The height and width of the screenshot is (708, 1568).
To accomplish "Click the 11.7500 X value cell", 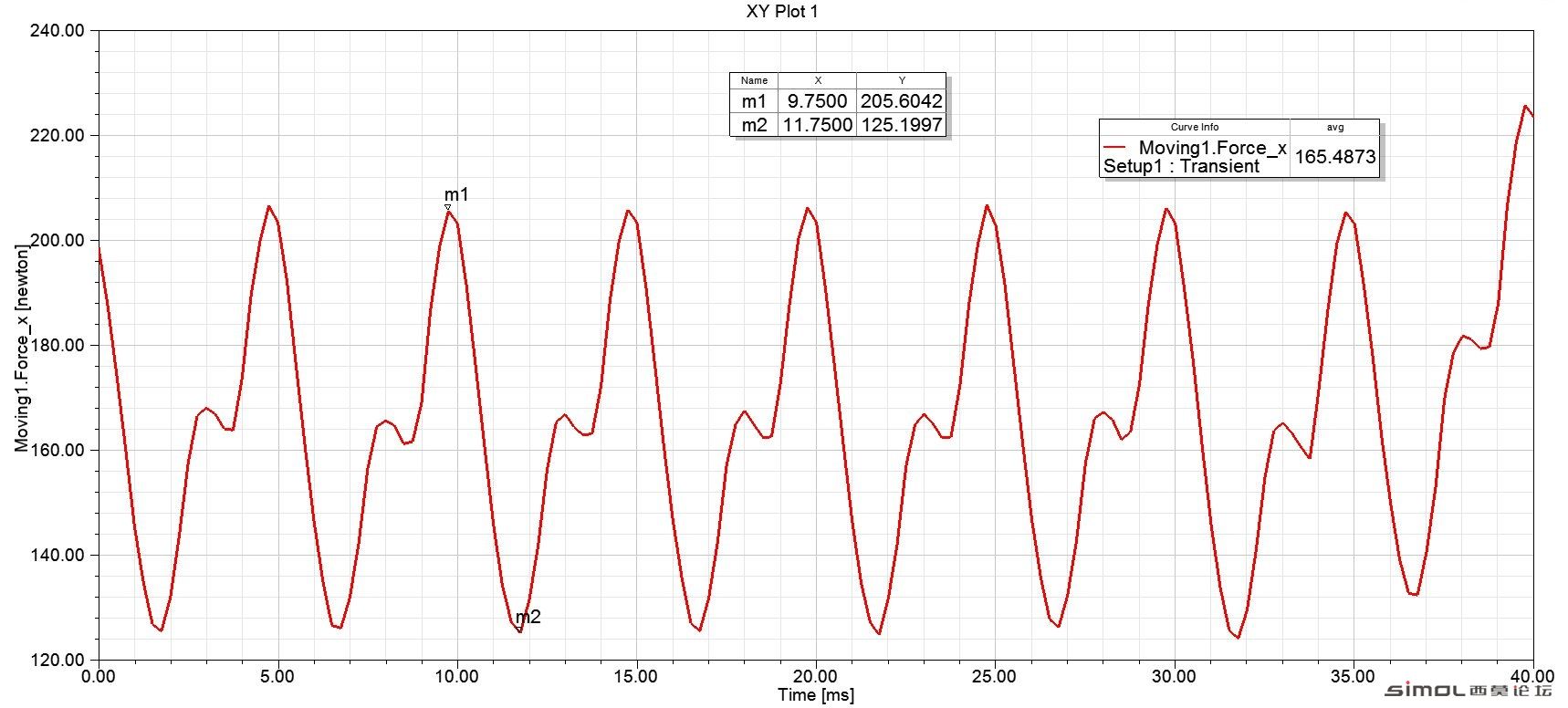I will point(817,125).
